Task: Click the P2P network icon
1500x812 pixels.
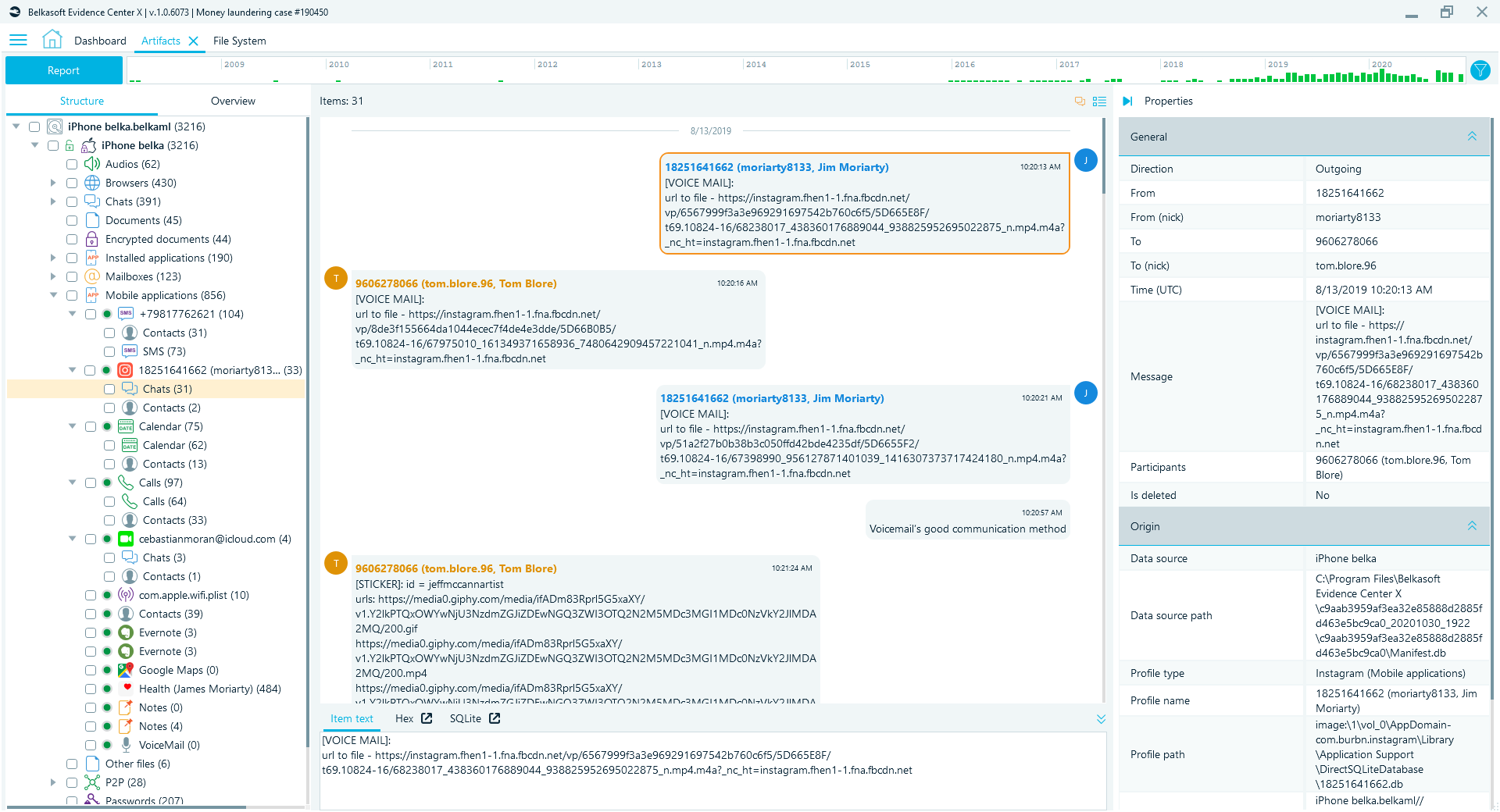Action: [x=92, y=782]
